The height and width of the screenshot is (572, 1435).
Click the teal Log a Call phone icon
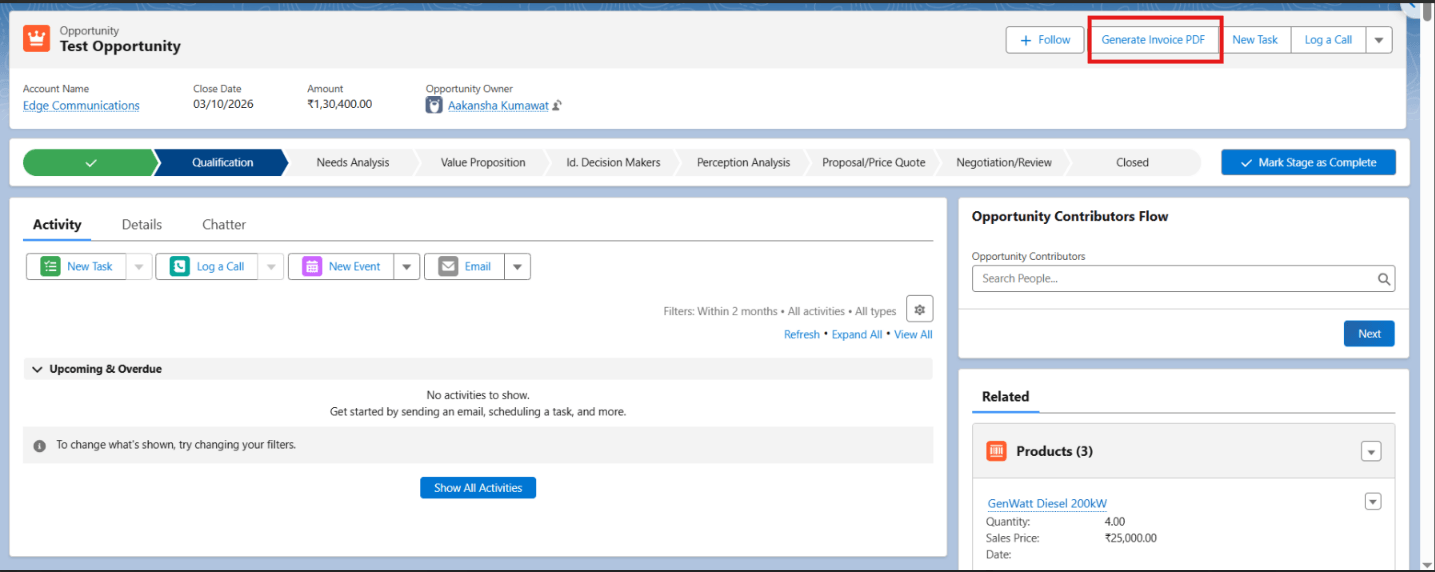[x=179, y=266]
